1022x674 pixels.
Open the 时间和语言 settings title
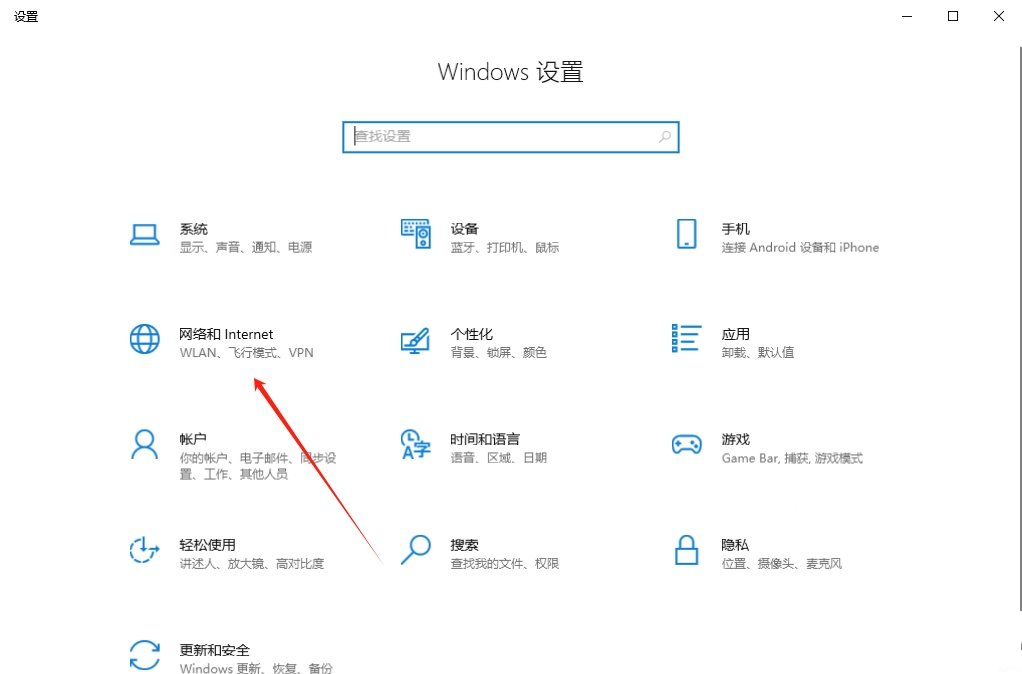(x=485, y=439)
